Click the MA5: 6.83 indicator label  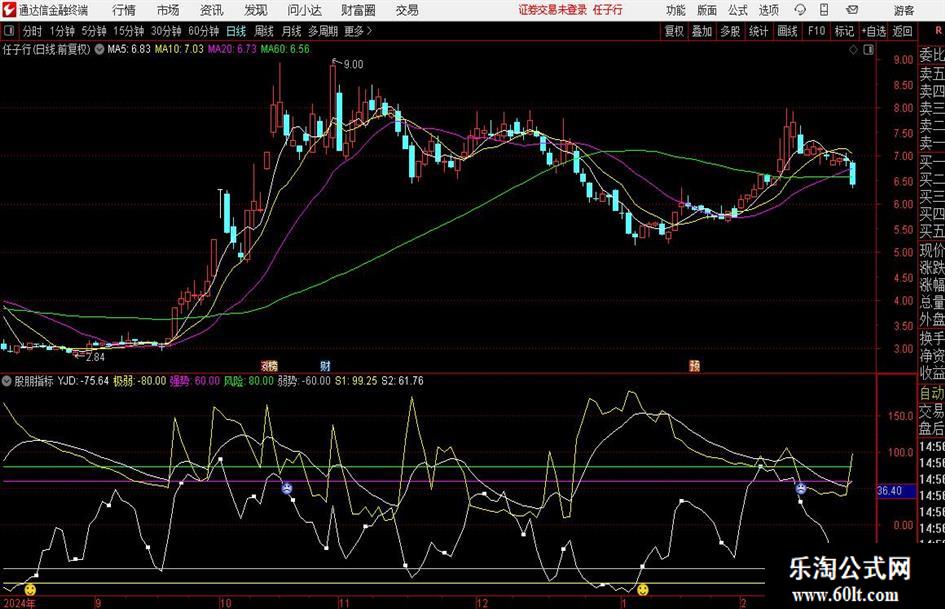point(129,49)
